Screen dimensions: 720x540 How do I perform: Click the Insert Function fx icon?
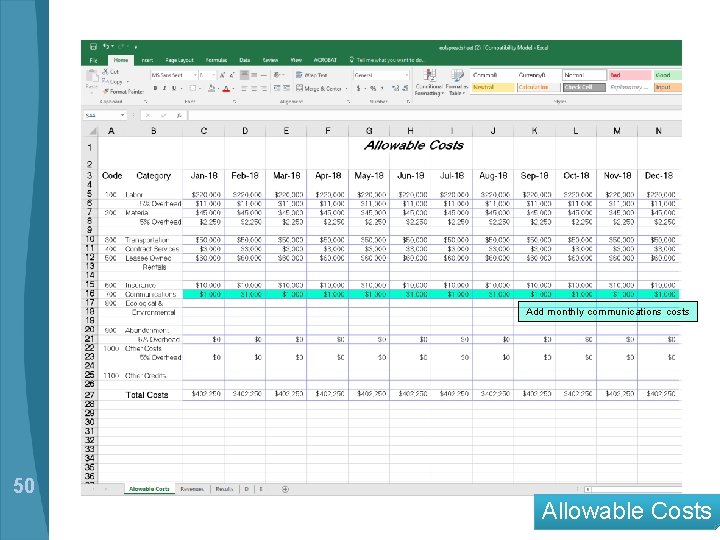click(179, 115)
